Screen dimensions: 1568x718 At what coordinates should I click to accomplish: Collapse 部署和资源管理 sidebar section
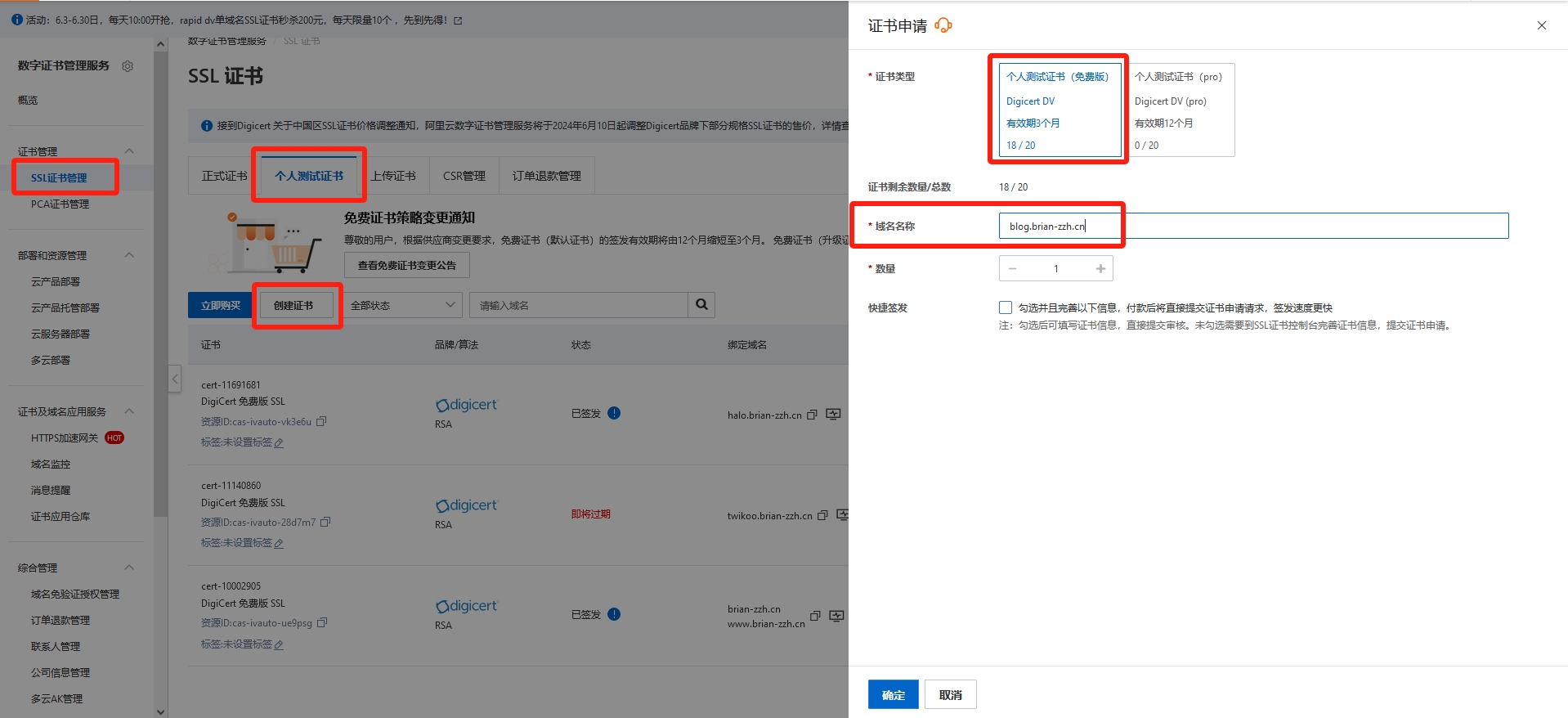point(129,255)
